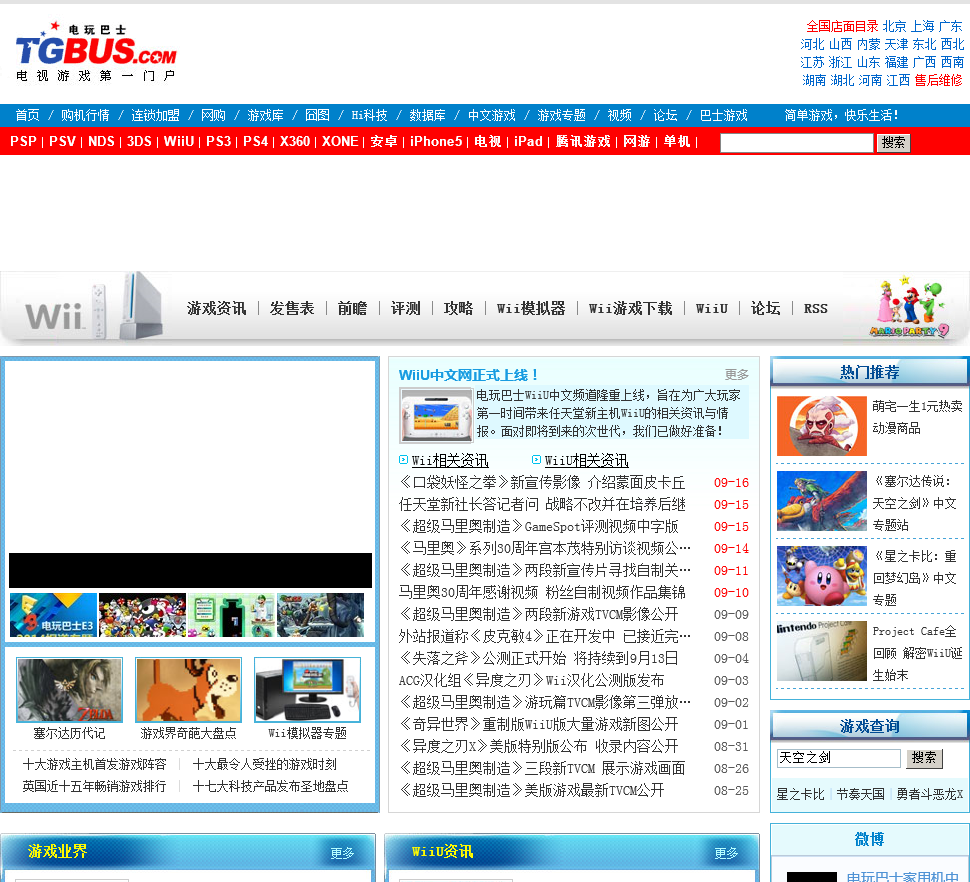Viewport: 970px width, 882px height.
Task: Click 更多 in the 游戏业界 header
Action: [x=342, y=854]
